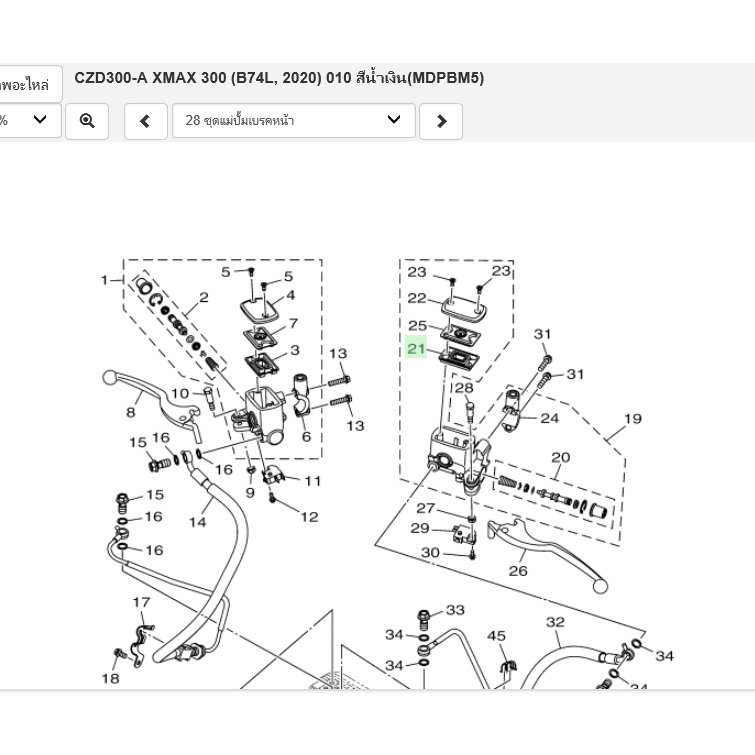
Task: Select part number 19 master cylinder assembly
Action: (633, 418)
